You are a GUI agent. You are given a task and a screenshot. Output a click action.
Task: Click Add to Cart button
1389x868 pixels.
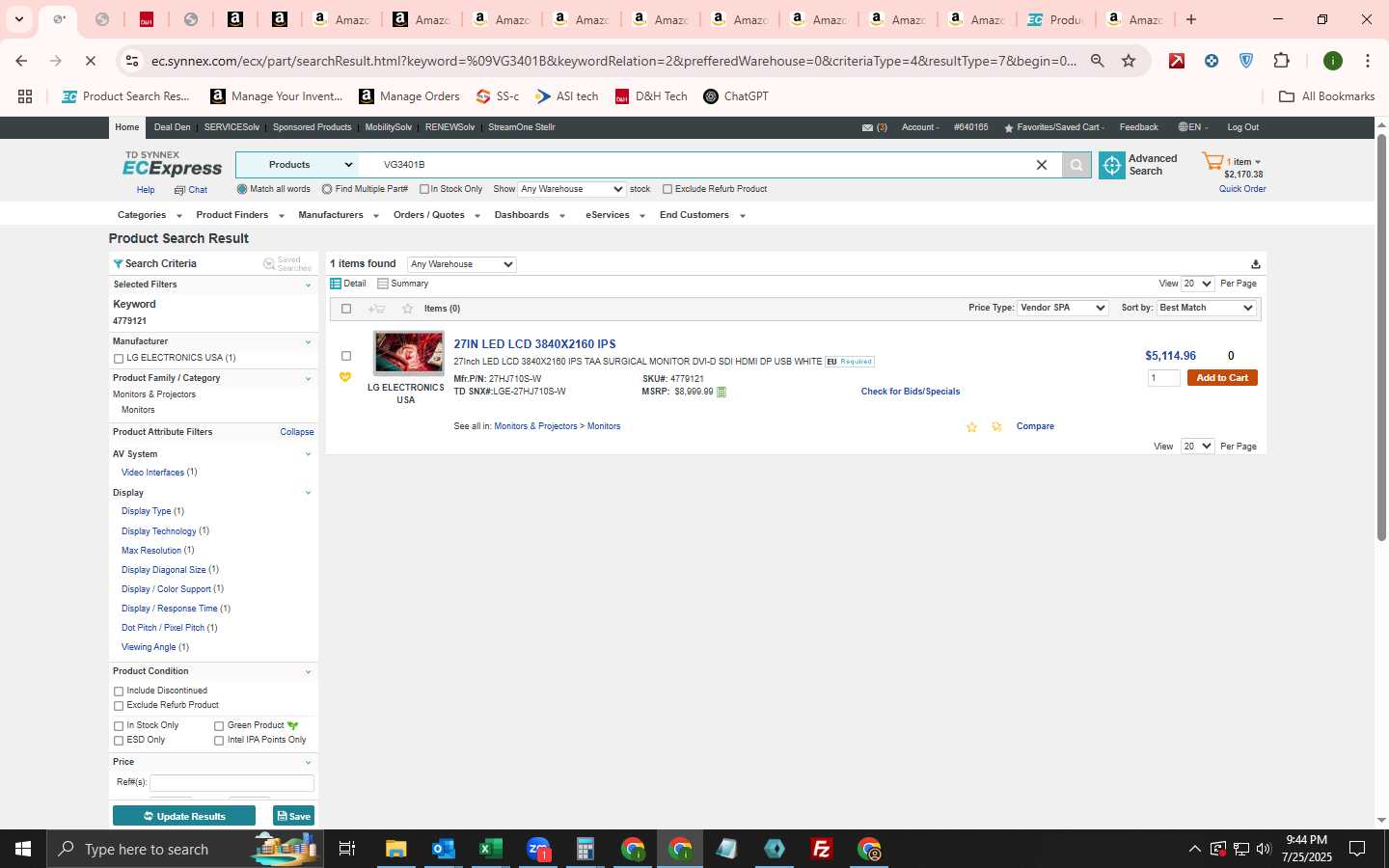click(1222, 378)
